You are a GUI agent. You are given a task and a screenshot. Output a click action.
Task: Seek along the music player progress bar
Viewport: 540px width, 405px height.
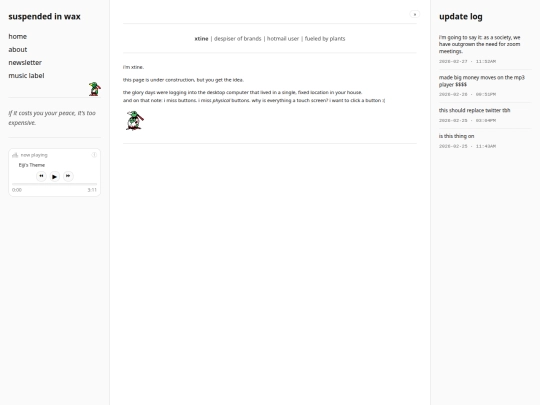[x=54, y=184]
